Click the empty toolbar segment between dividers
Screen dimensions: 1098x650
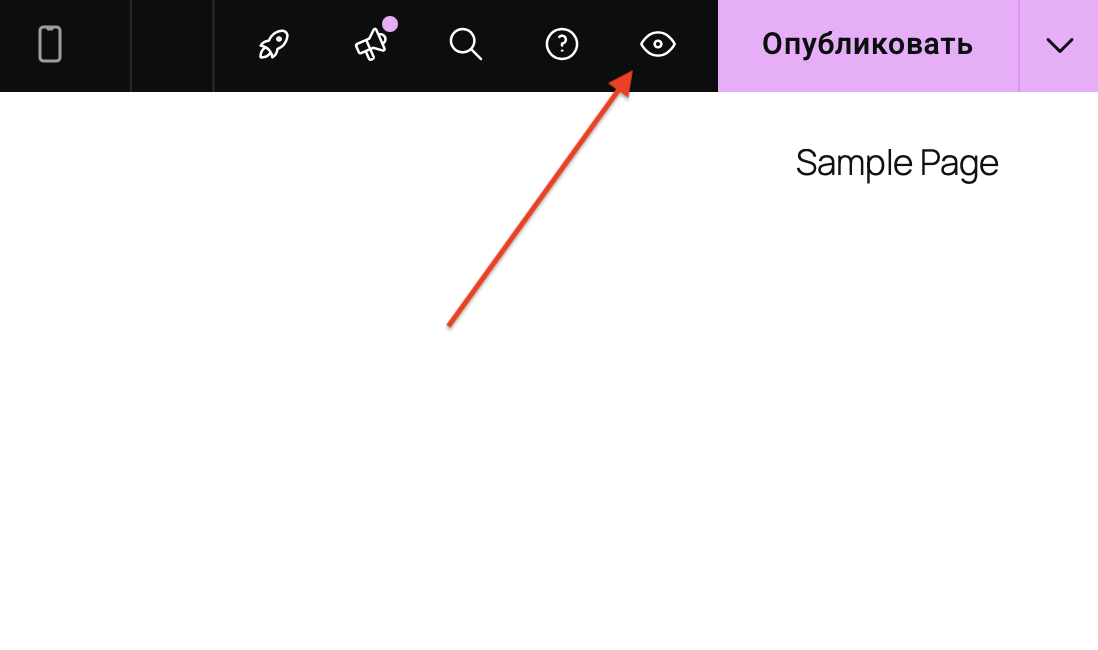point(172,46)
